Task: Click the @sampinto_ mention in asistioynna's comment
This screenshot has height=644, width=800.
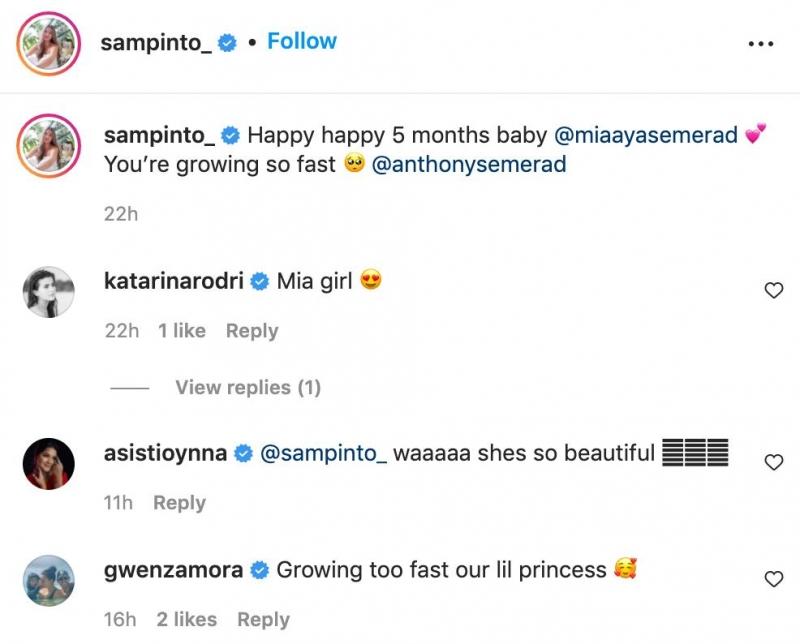Action: coord(322,454)
